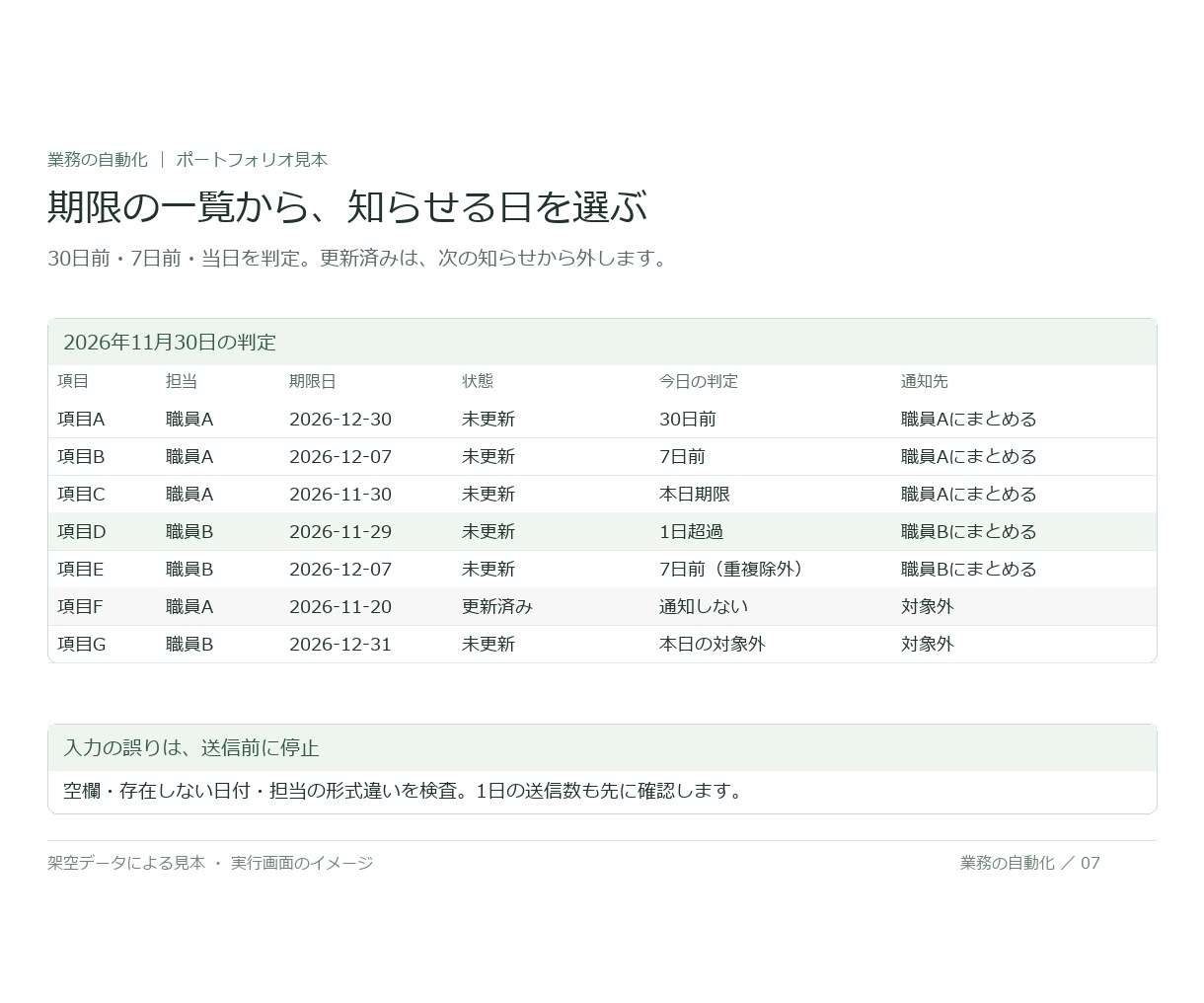Click 対象外 in the 項目G row
This screenshot has width=1204, height=1003.
click(928, 645)
